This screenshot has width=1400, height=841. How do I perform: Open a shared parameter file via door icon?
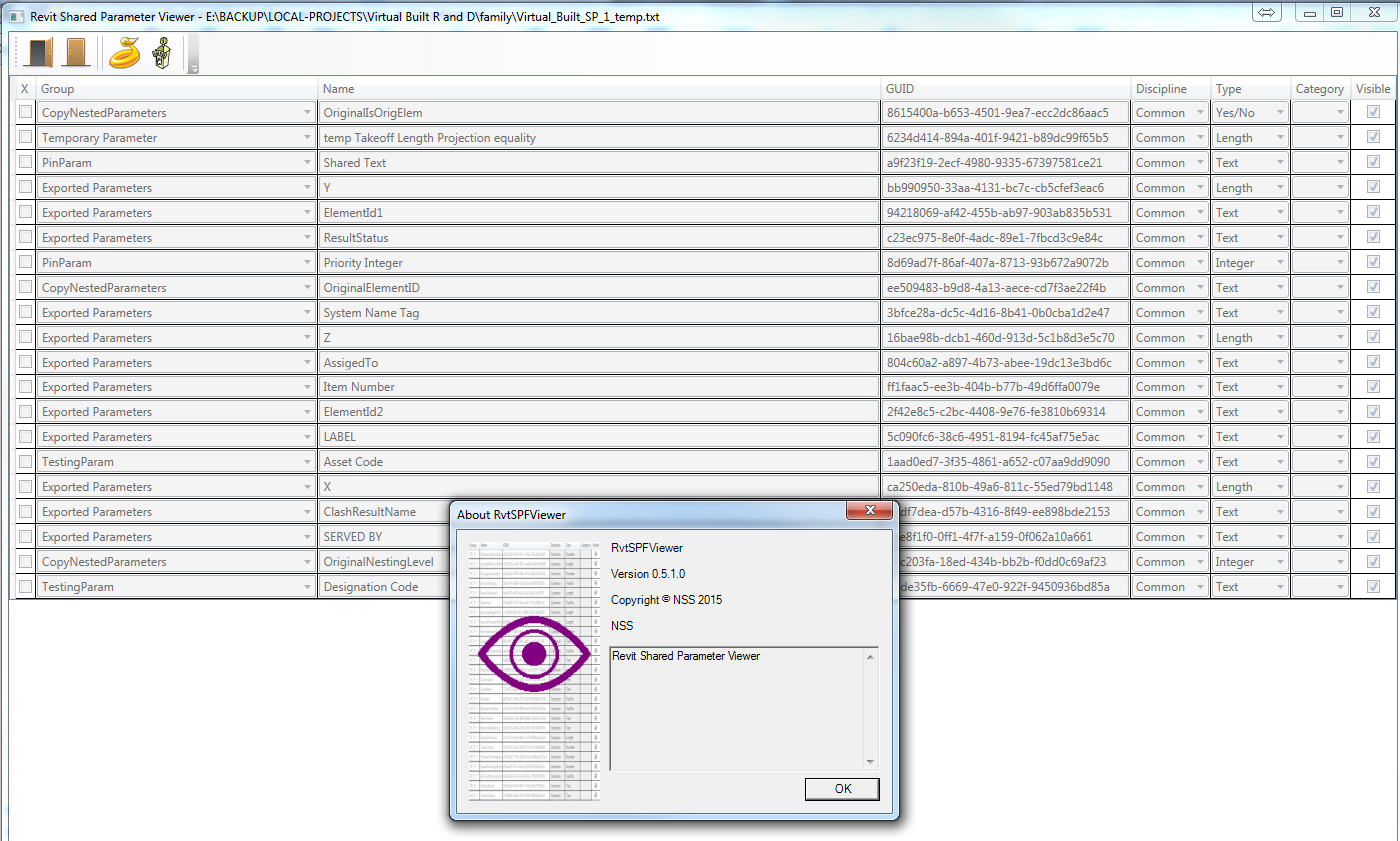pyautogui.click(x=38, y=52)
